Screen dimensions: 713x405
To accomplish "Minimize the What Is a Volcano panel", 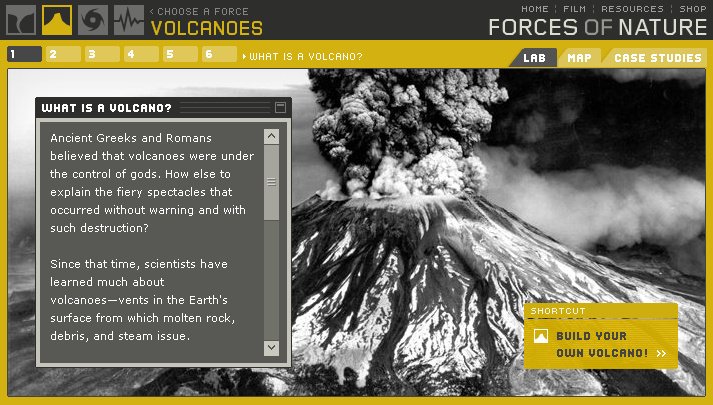I will [x=281, y=107].
